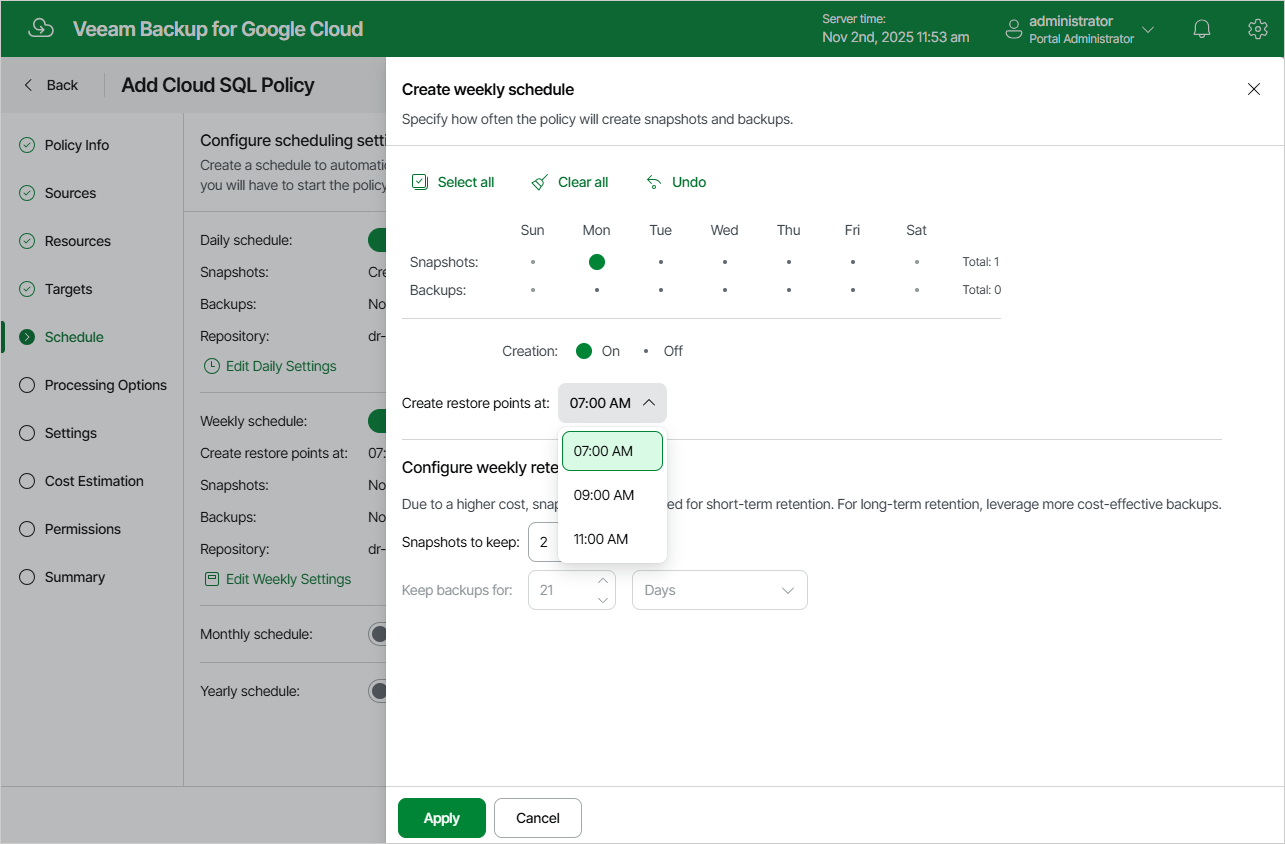Image resolution: width=1285 pixels, height=844 pixels.
Task: Click the Snapshots to keep field
Action: tap(543, 542)
